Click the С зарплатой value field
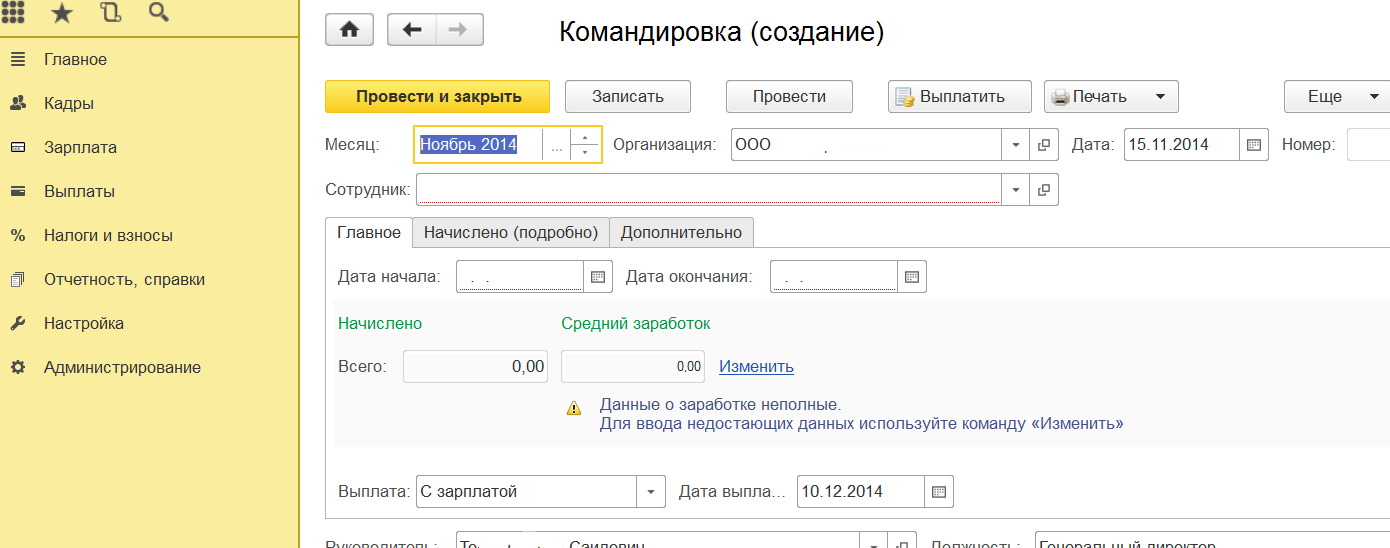Image resolution: width=1390 pixels, height=548 pixels. coord(527,491)
